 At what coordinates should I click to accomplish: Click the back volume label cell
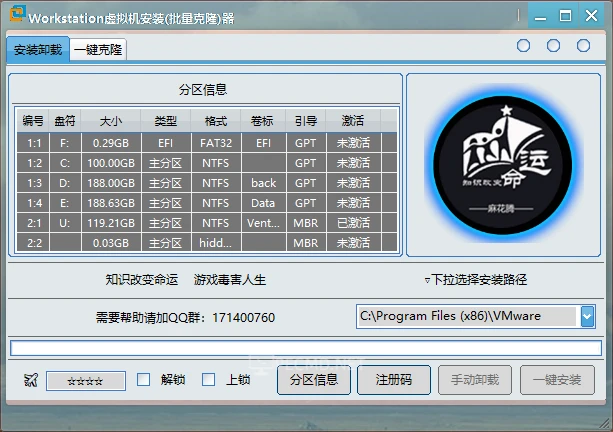(263, 183)
